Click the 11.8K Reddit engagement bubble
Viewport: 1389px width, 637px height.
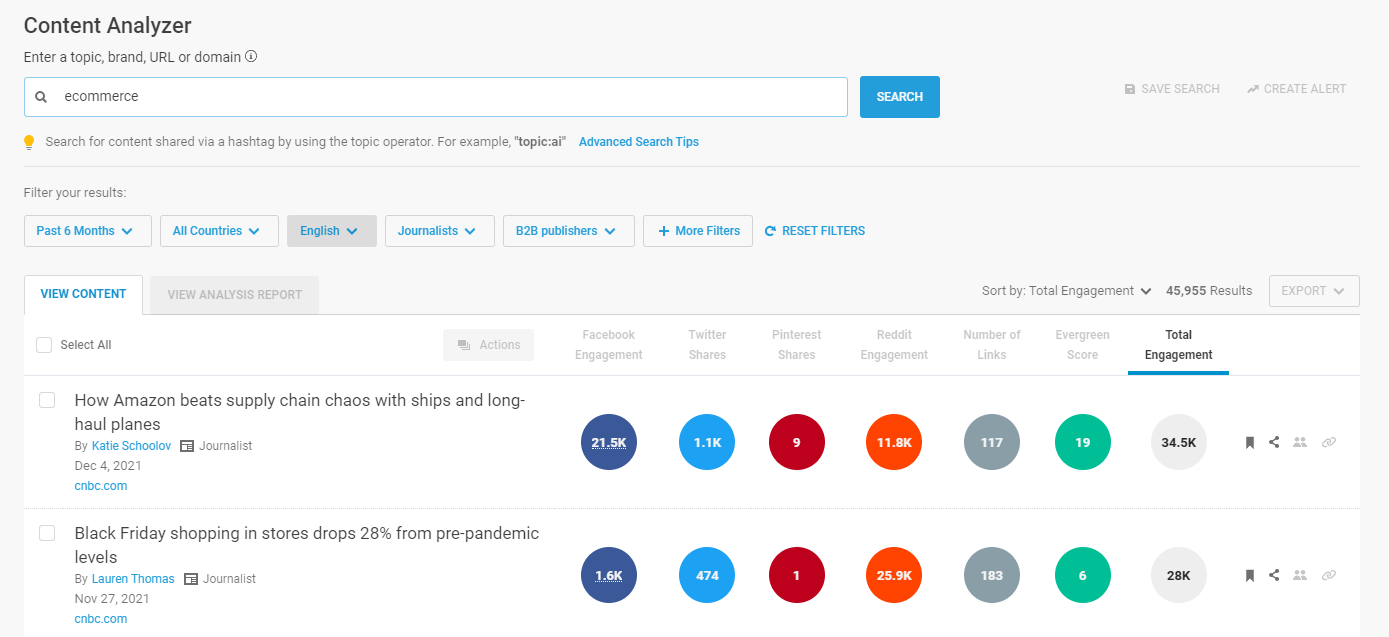tap(894, 442)
